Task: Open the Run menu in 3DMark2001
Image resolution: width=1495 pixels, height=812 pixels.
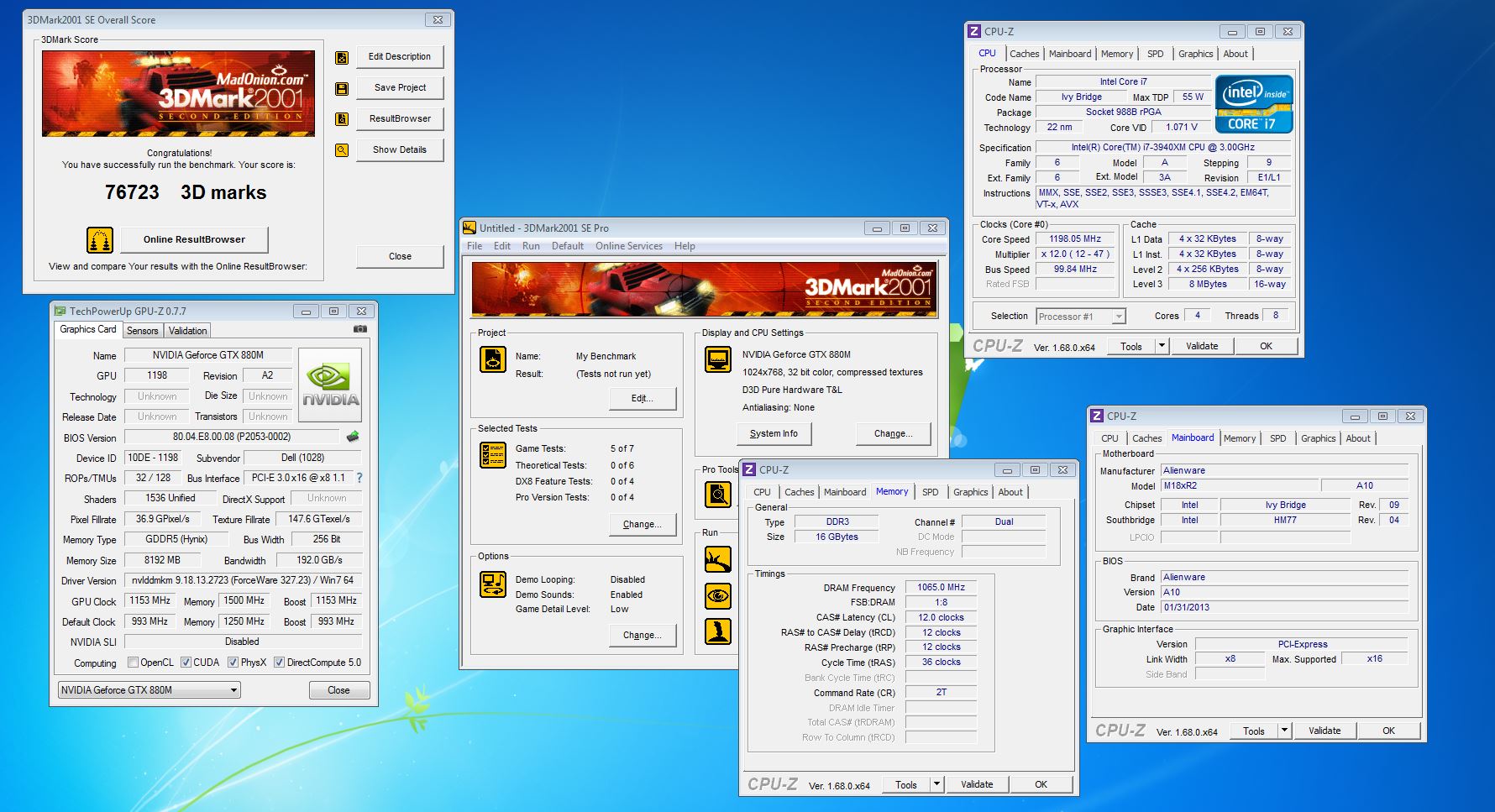Action: 531,246
